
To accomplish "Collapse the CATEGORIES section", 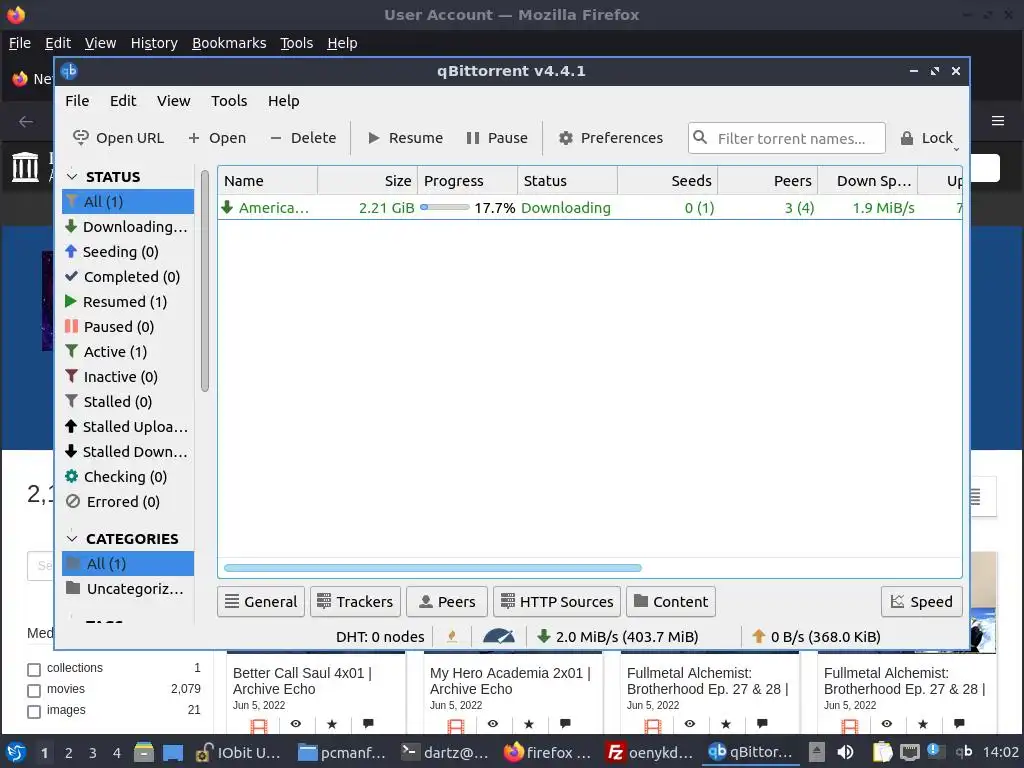I will pos(72,539).
